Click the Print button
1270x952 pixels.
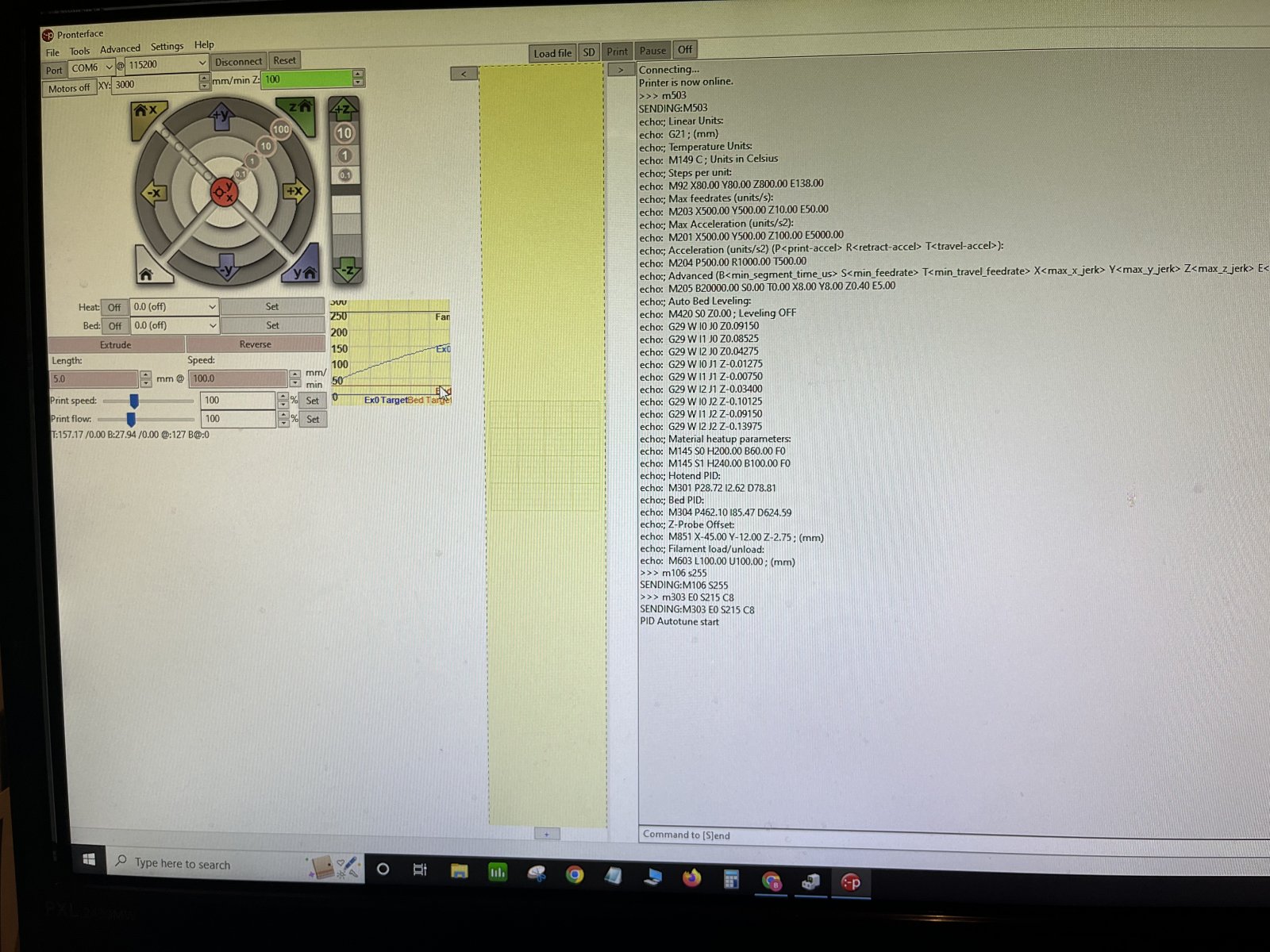[617, 52]
